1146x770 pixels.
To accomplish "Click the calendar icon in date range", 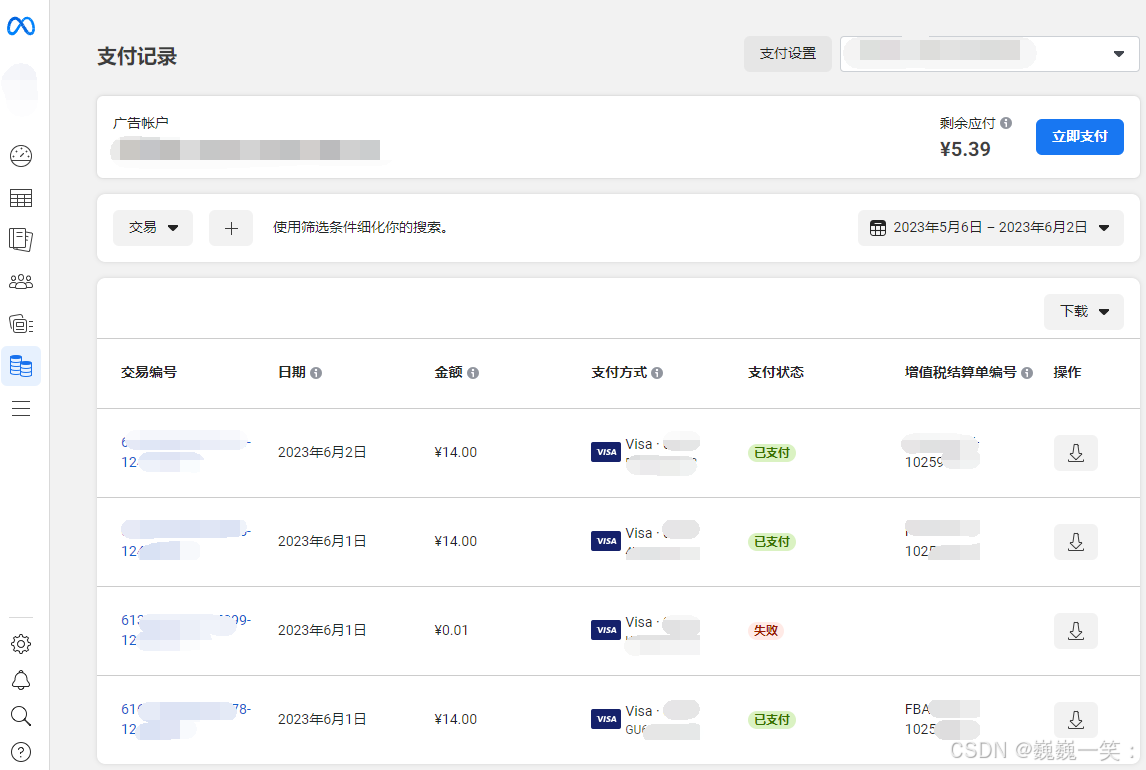I will click(878, 228).
